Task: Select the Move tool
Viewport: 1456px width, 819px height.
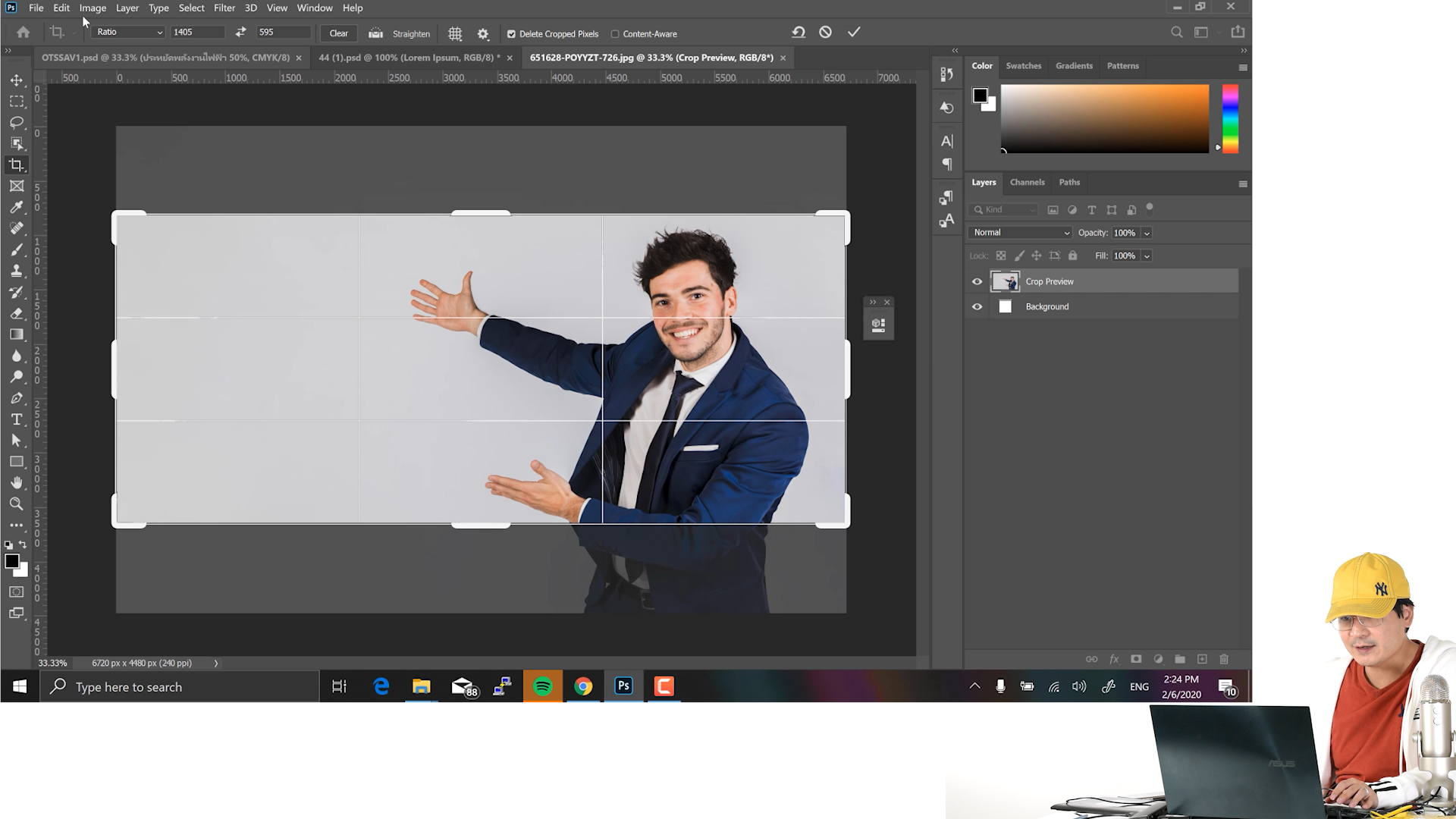Action: click(17, 80)
